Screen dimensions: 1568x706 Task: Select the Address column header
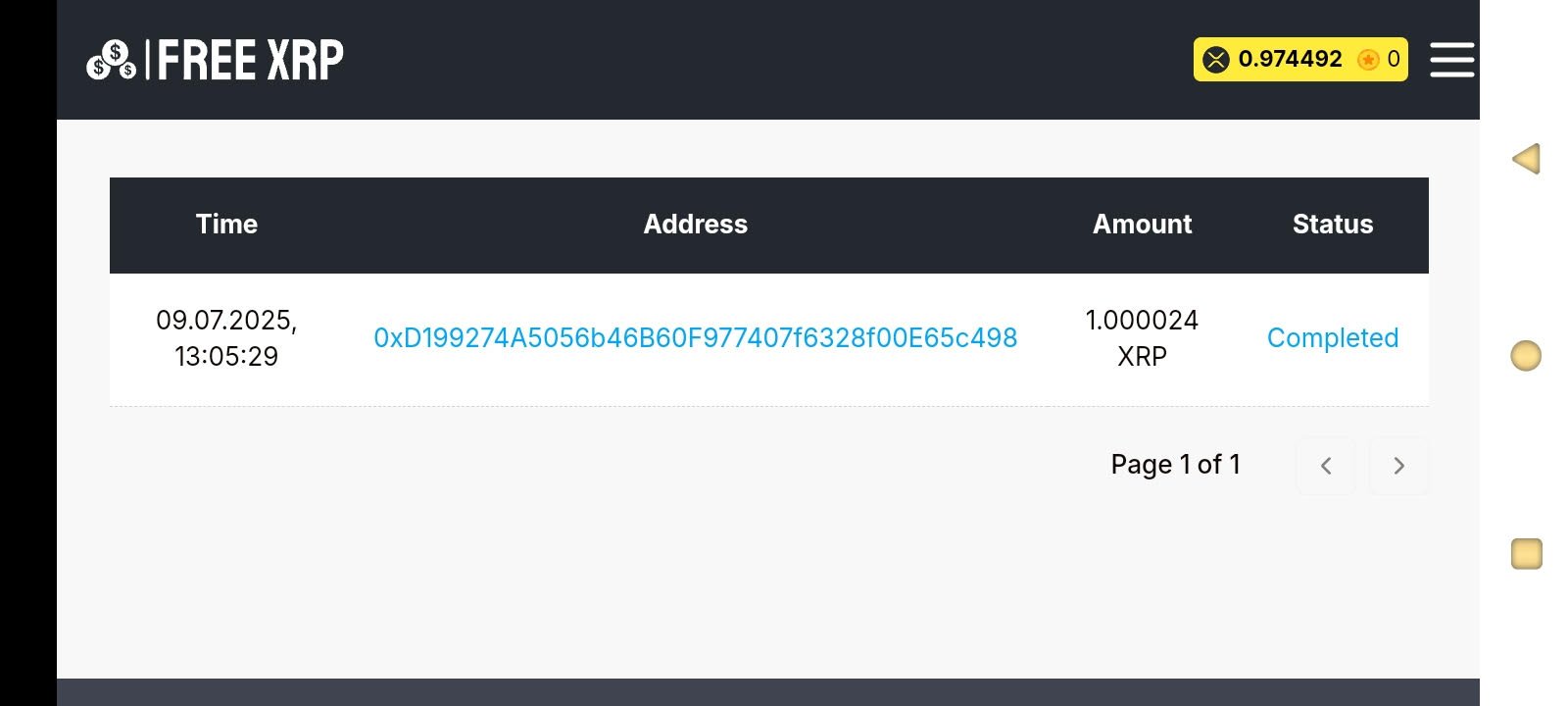(x=695, y=225)
